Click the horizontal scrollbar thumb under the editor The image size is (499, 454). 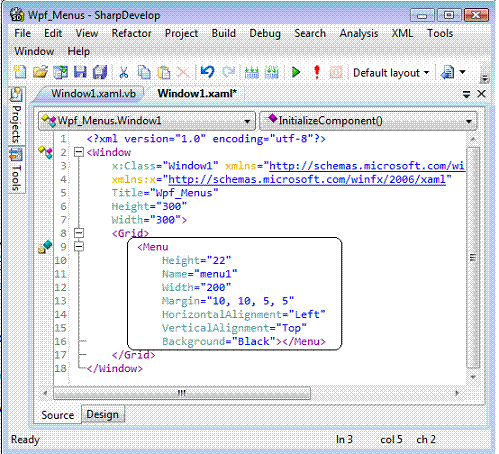(182, 393)
